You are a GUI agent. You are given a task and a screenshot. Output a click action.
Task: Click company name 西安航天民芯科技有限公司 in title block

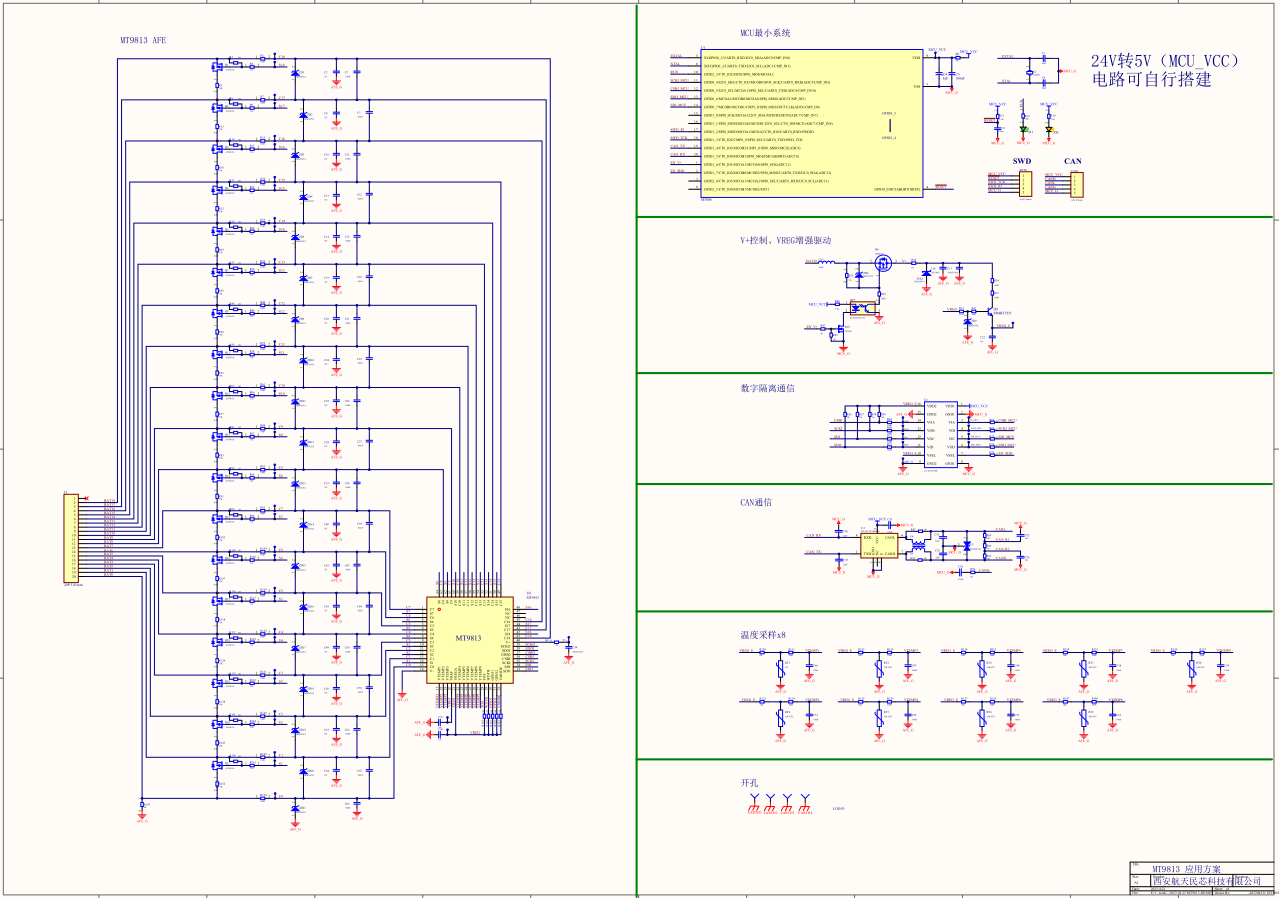[x=1206, y=881]
